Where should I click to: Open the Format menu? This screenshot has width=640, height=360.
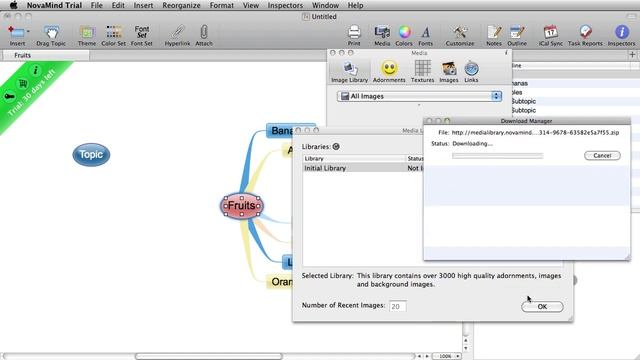pos(222,5)
